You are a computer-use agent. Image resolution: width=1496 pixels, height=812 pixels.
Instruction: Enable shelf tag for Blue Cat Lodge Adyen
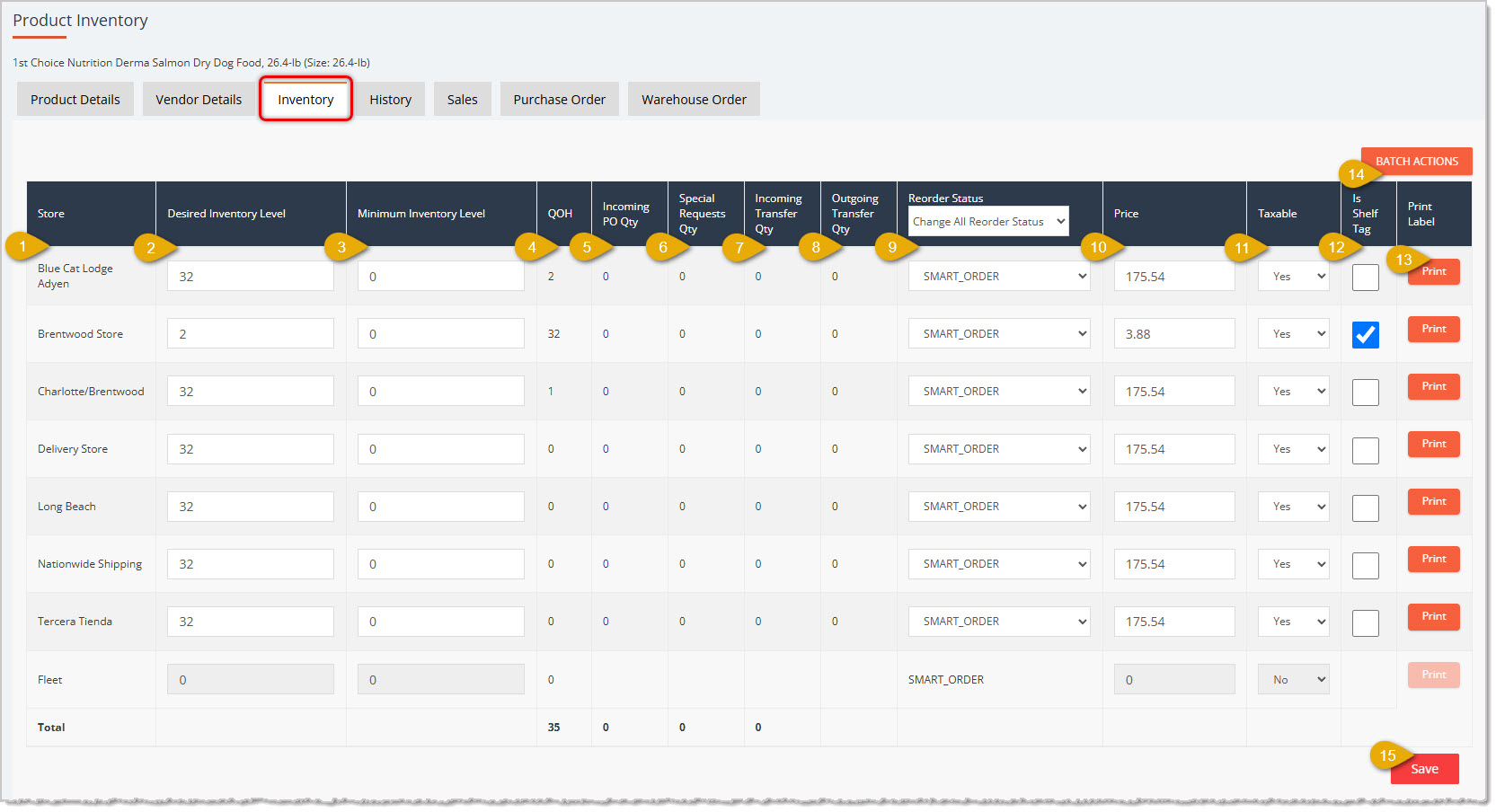click(1366, 278)
